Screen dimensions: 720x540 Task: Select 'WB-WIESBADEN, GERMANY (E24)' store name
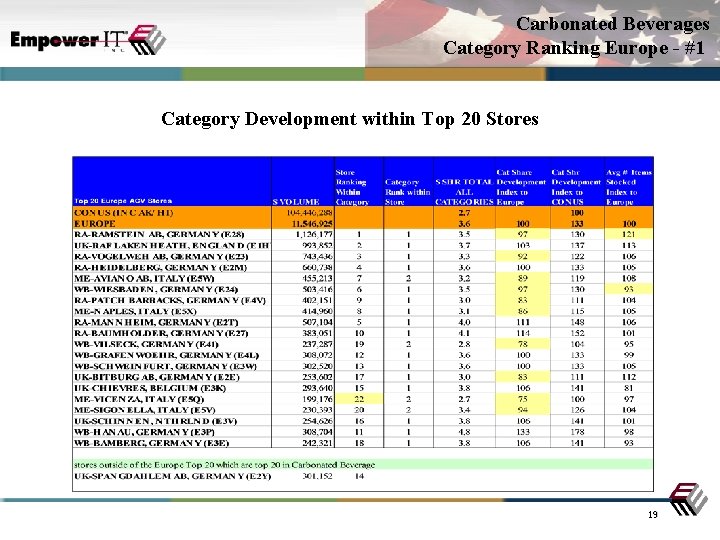[156, 290]
